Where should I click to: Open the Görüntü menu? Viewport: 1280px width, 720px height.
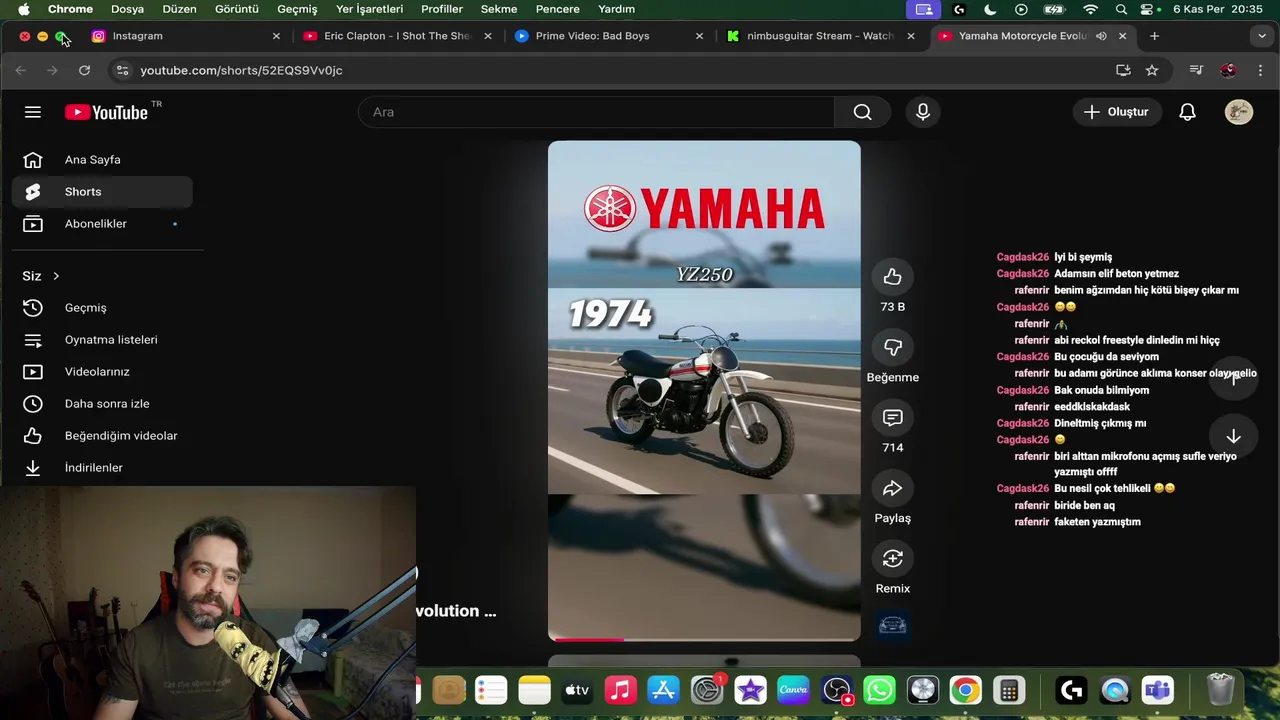237,9
